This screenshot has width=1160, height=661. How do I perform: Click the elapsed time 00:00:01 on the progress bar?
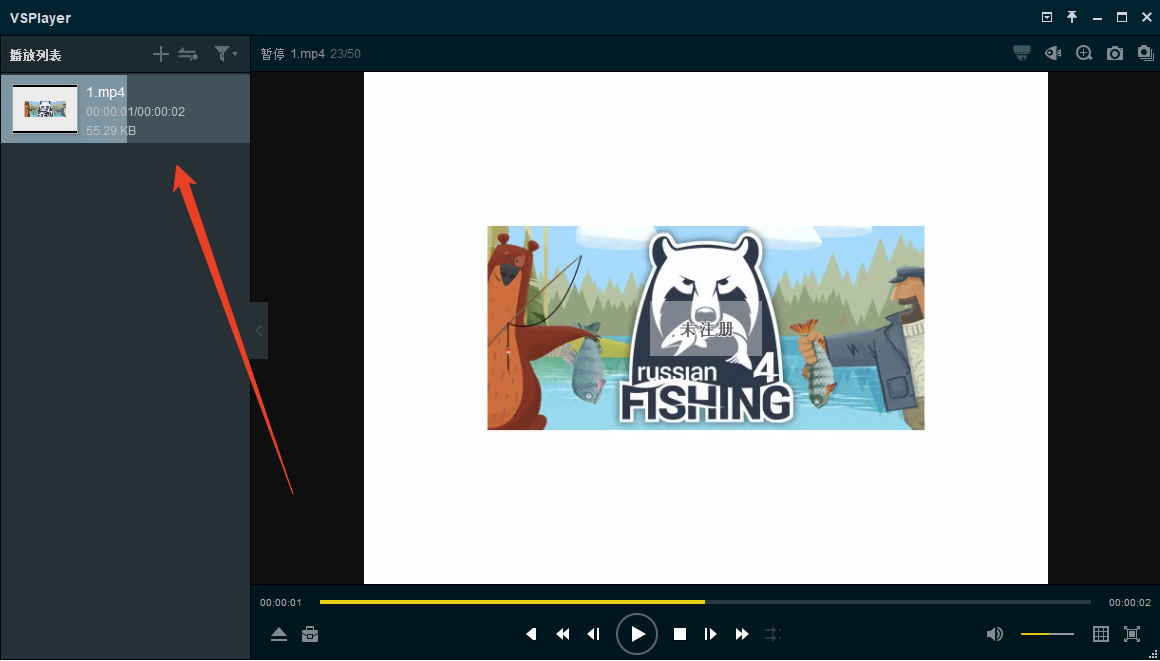[x=281, y=603]
